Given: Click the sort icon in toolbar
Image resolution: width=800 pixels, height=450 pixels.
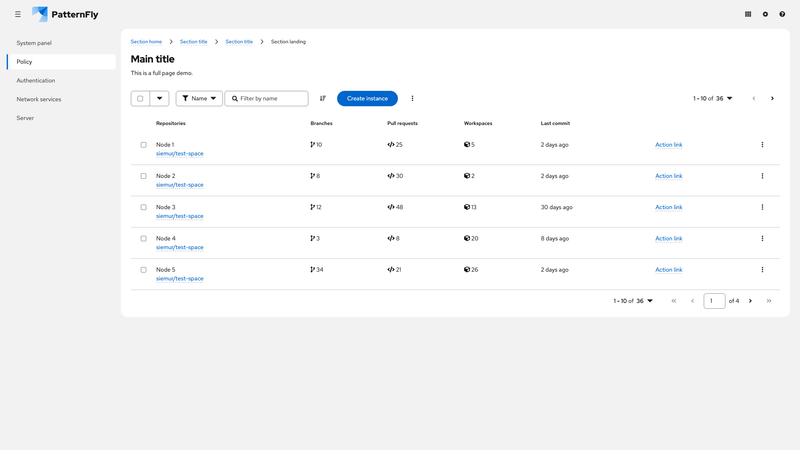Looking at the screenshot, I should 323,99.
